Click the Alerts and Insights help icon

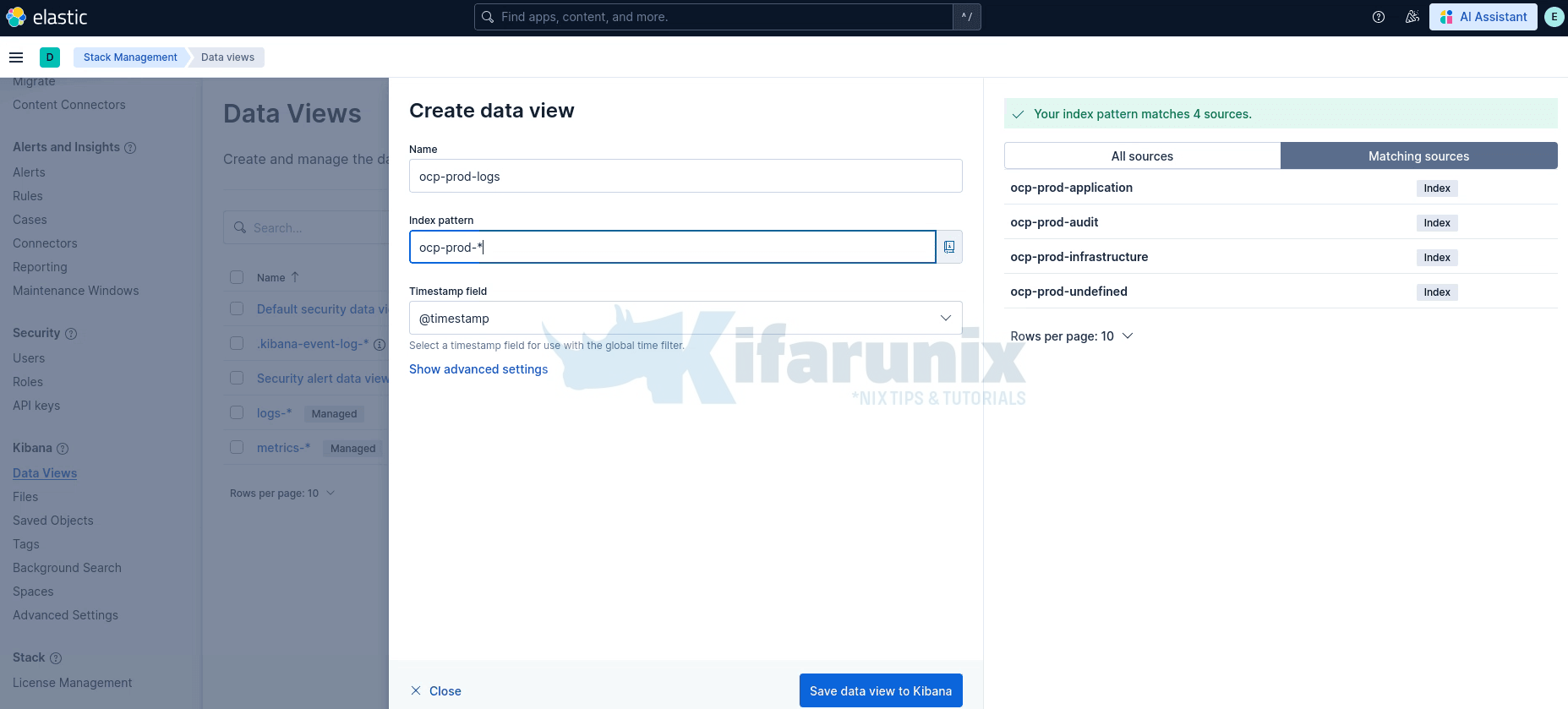coord(130,148)
